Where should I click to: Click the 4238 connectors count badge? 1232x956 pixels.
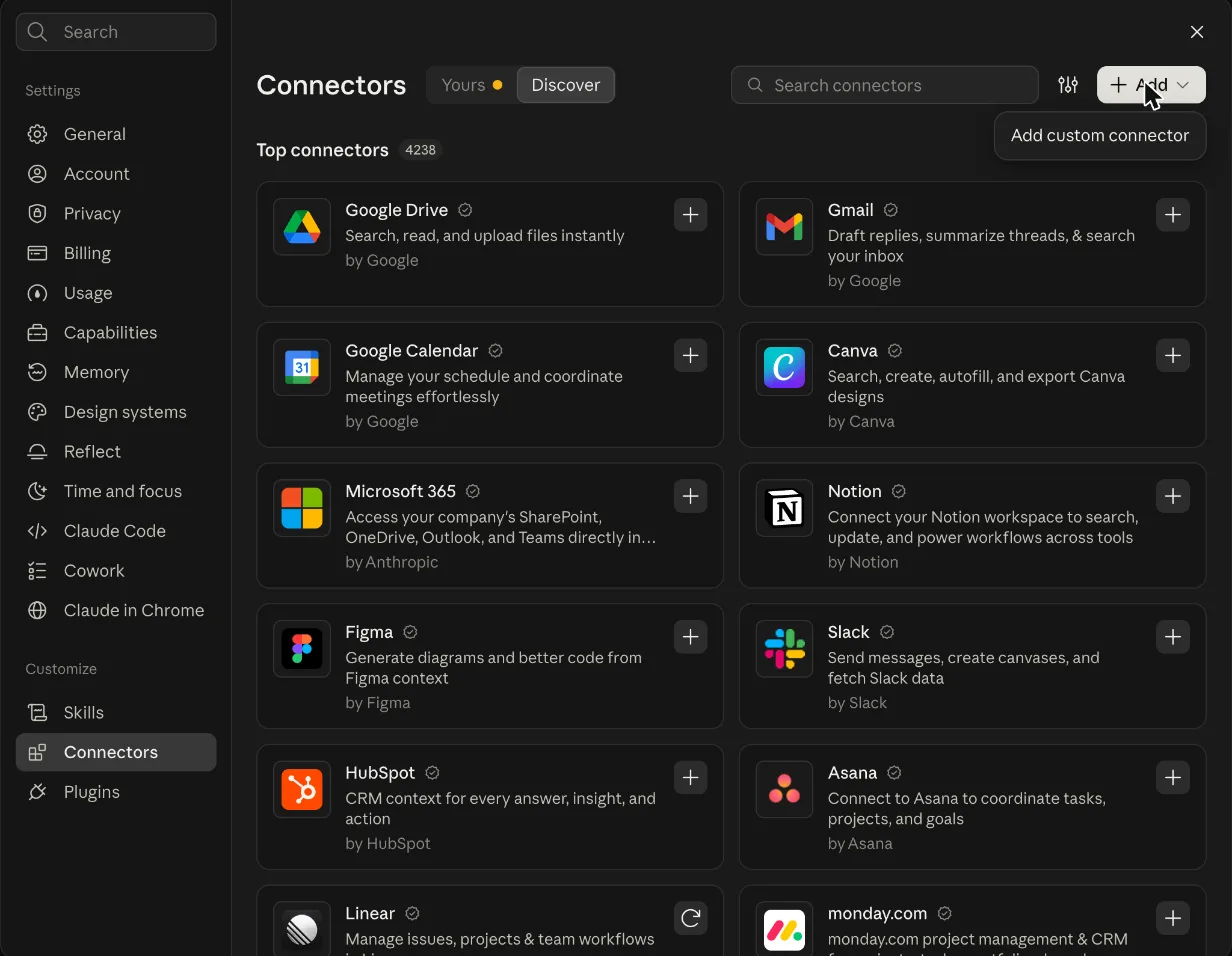click(420, 150)
